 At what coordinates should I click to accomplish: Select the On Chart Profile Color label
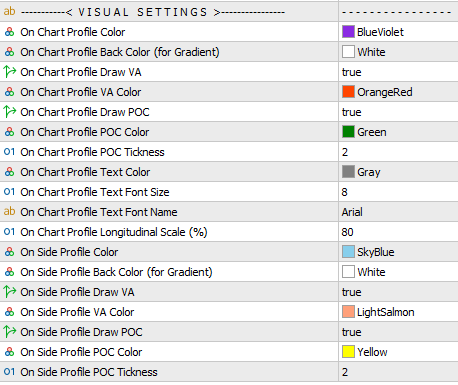73,32
